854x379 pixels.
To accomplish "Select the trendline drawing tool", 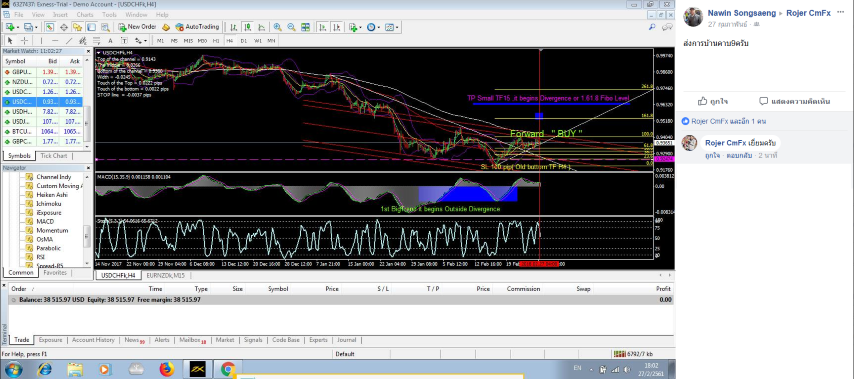I will [x=69, y=40].
